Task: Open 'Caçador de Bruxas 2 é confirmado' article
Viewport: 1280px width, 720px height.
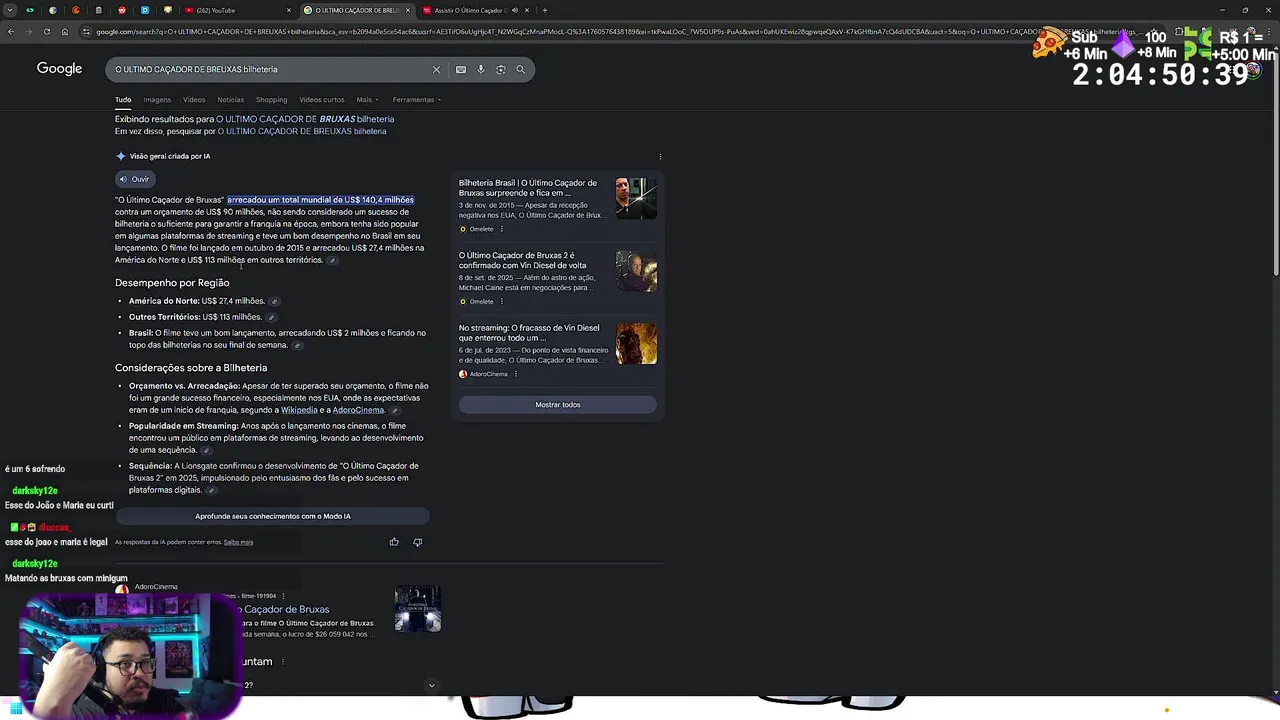Action: click(523, 260)
